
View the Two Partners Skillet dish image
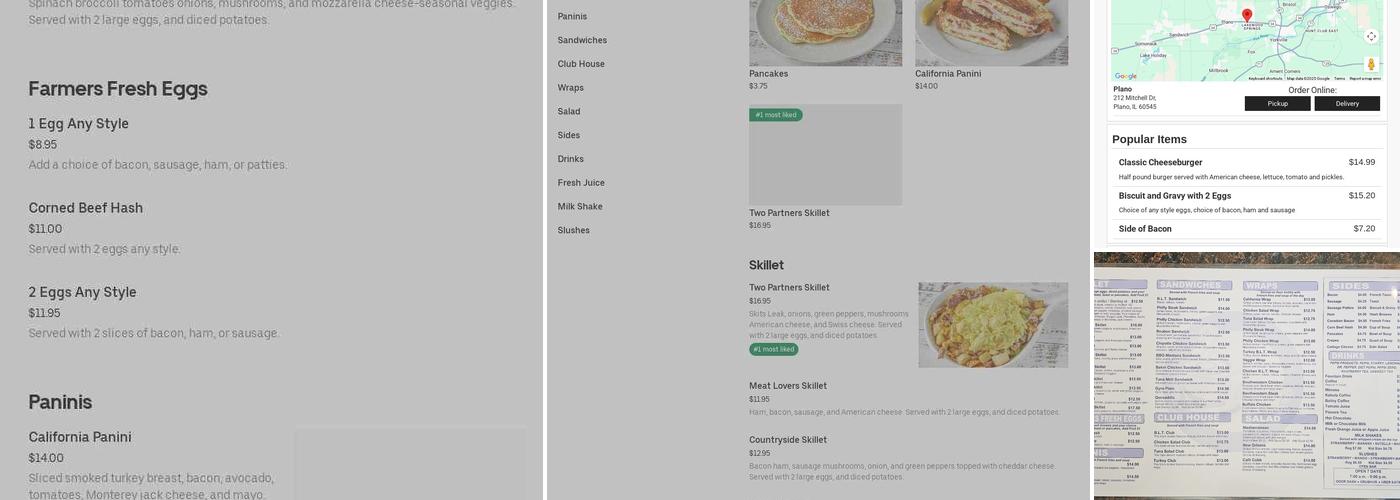tap(993, 324)
